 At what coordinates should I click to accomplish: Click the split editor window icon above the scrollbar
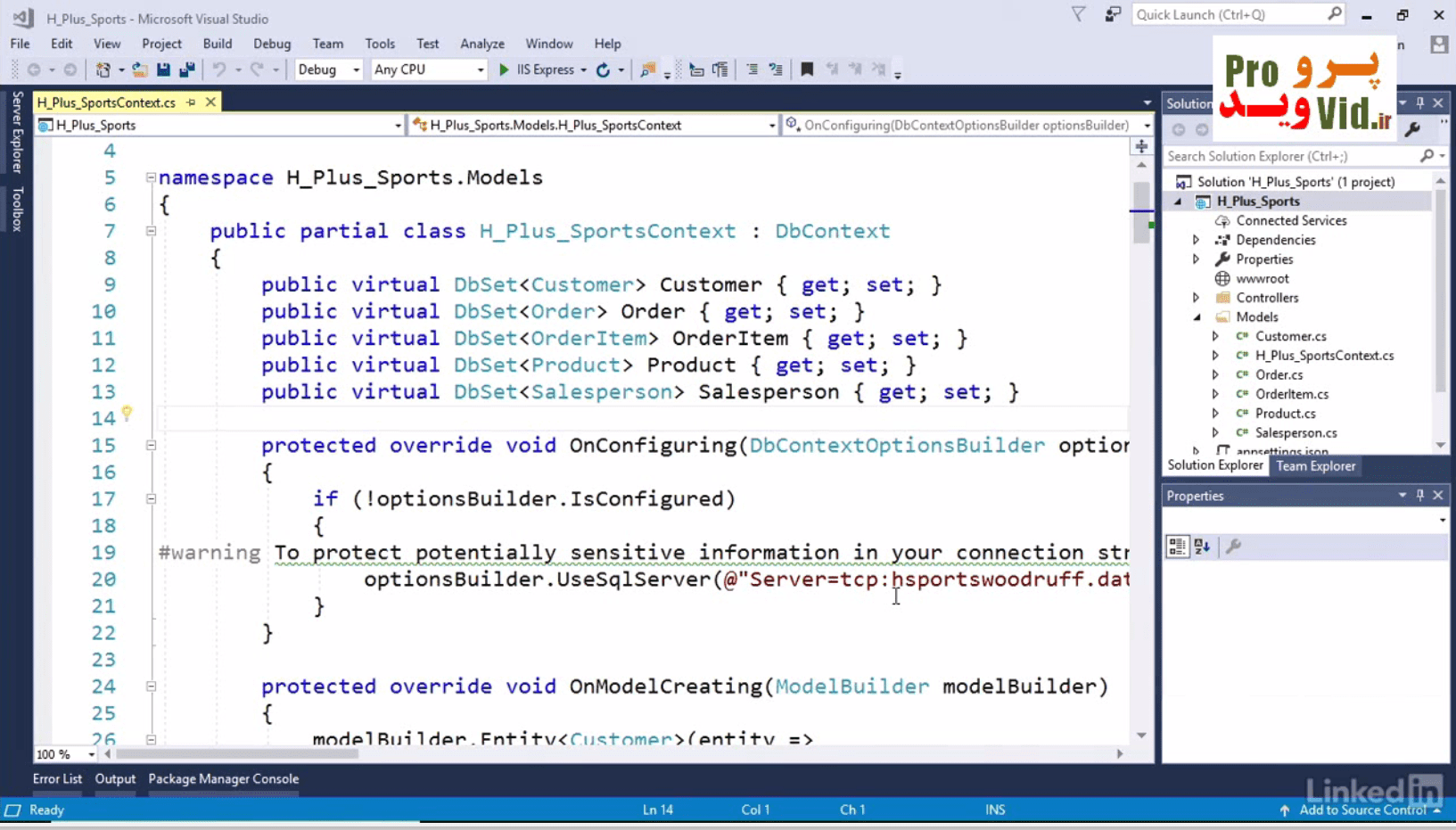point(1141,146)
